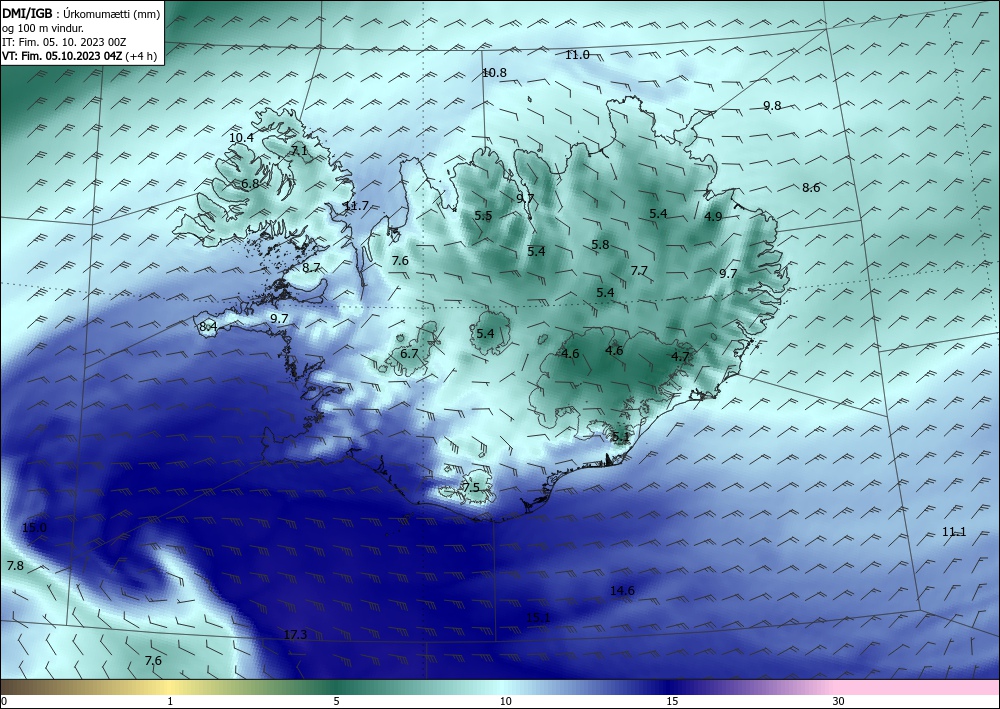The image size is (1000, 709).
Task: Click the 8.4 value at the peninsula tip
Action: click(x=208, y=327)
